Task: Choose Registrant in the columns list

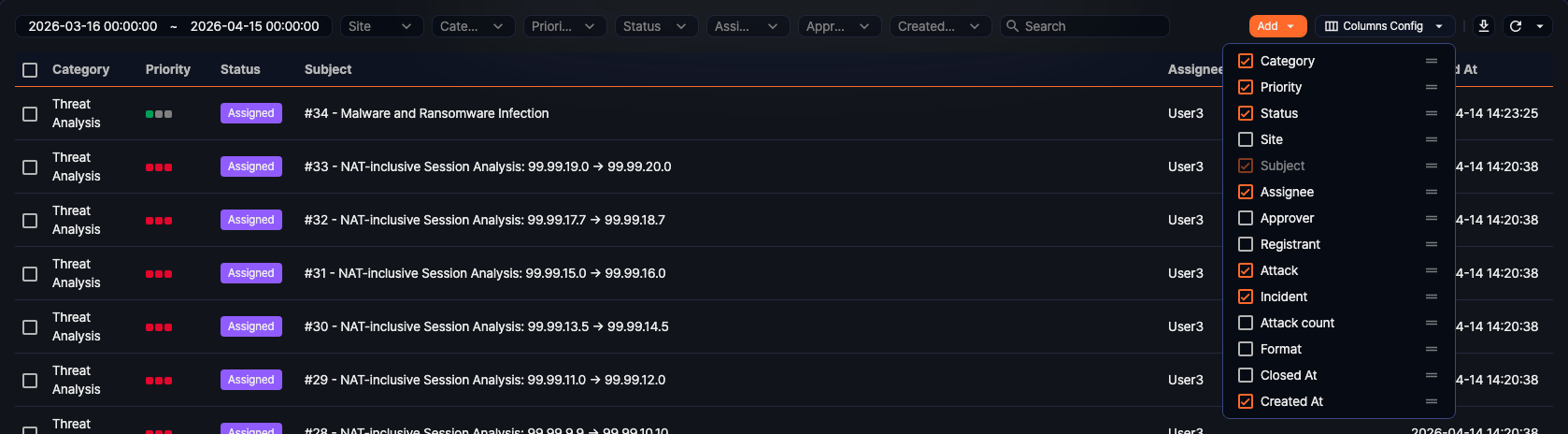Action: pos(1290,244)
